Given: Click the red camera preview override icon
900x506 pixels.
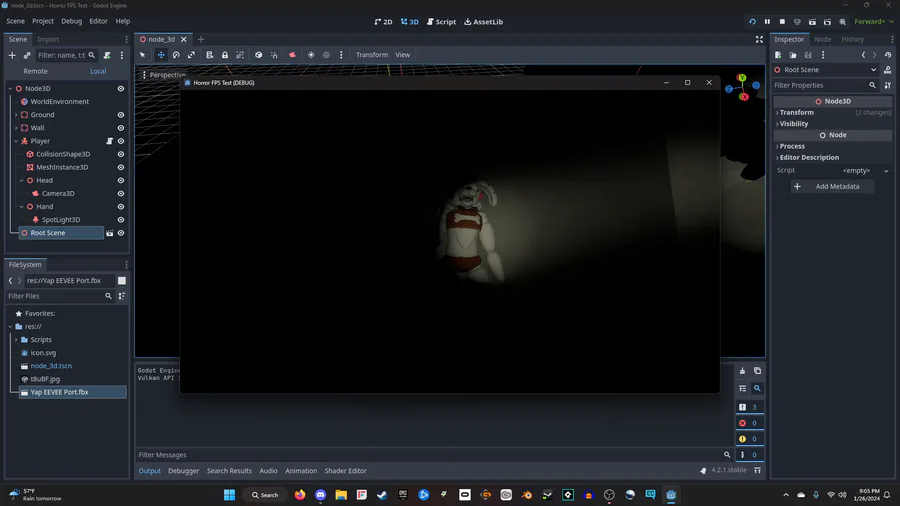Looking at the screenshot, I should (292, 55).
